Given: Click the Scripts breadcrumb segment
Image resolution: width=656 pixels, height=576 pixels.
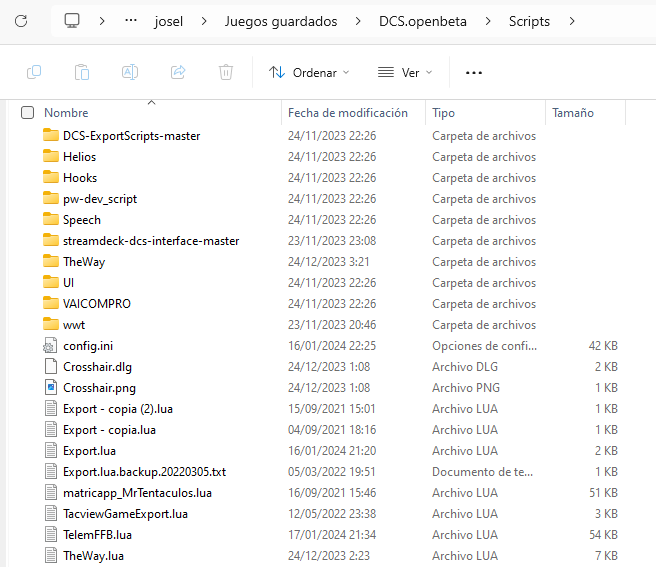Looking at the screenshot, I should click(529, 21).
